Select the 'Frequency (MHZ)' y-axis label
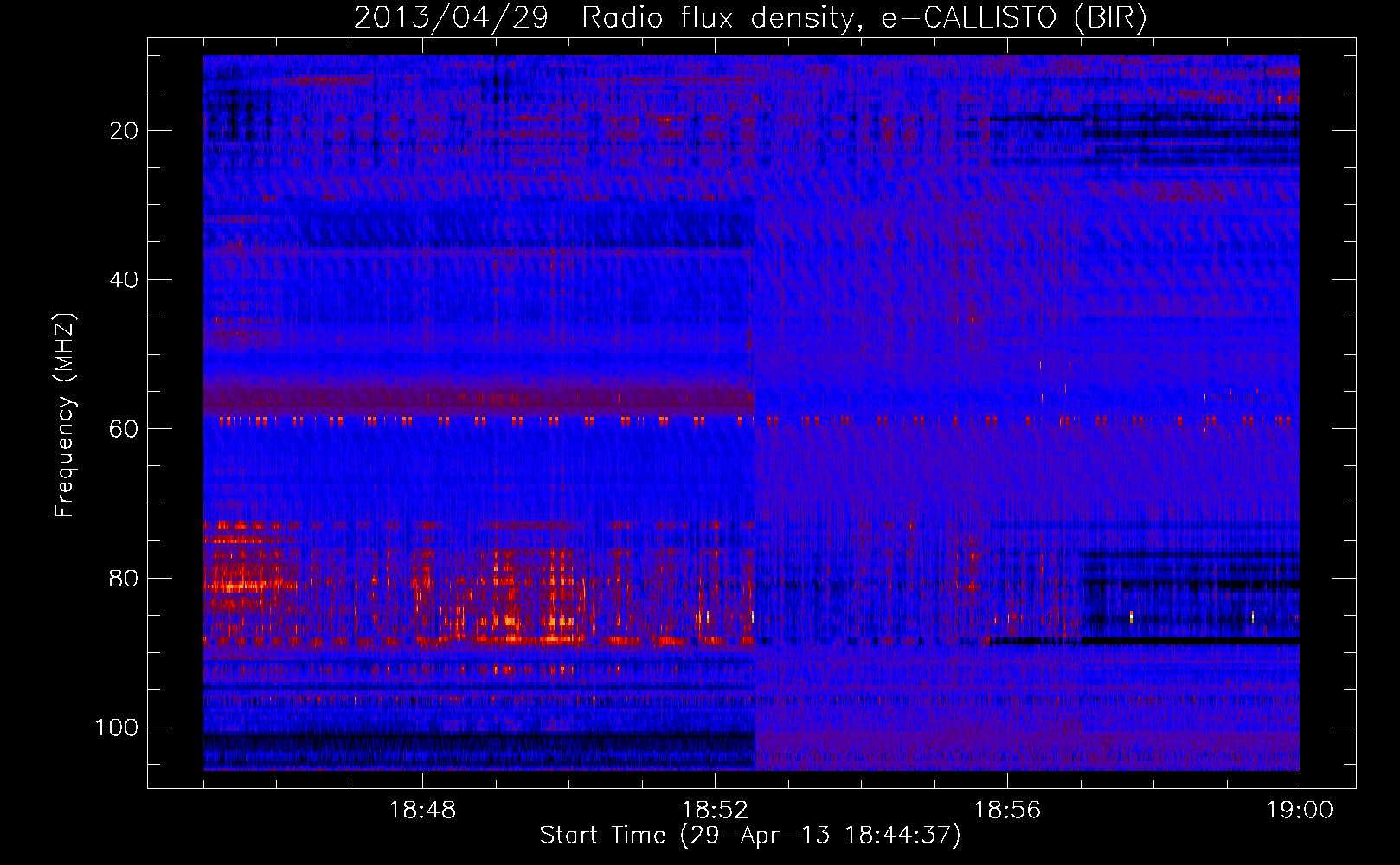Image resolution: width=1400 pixels, height=865 pixels. point(65,414)
